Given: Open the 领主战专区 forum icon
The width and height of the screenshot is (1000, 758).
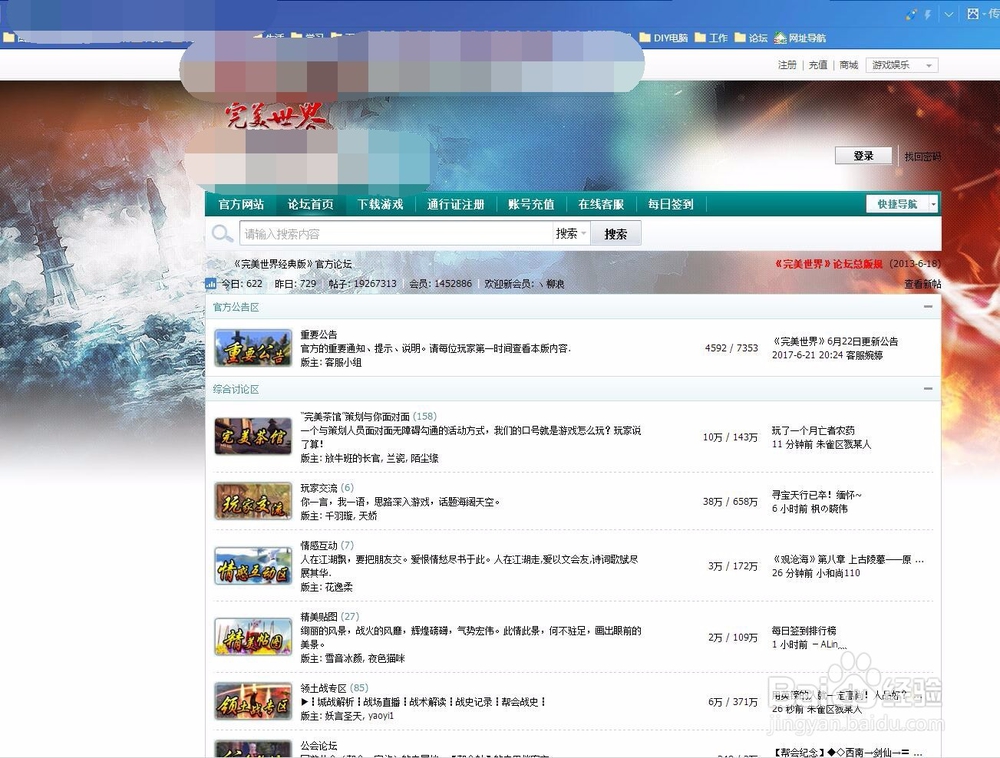Looking at the screenshot, I should pyautogui.click(x=252, y=704).
